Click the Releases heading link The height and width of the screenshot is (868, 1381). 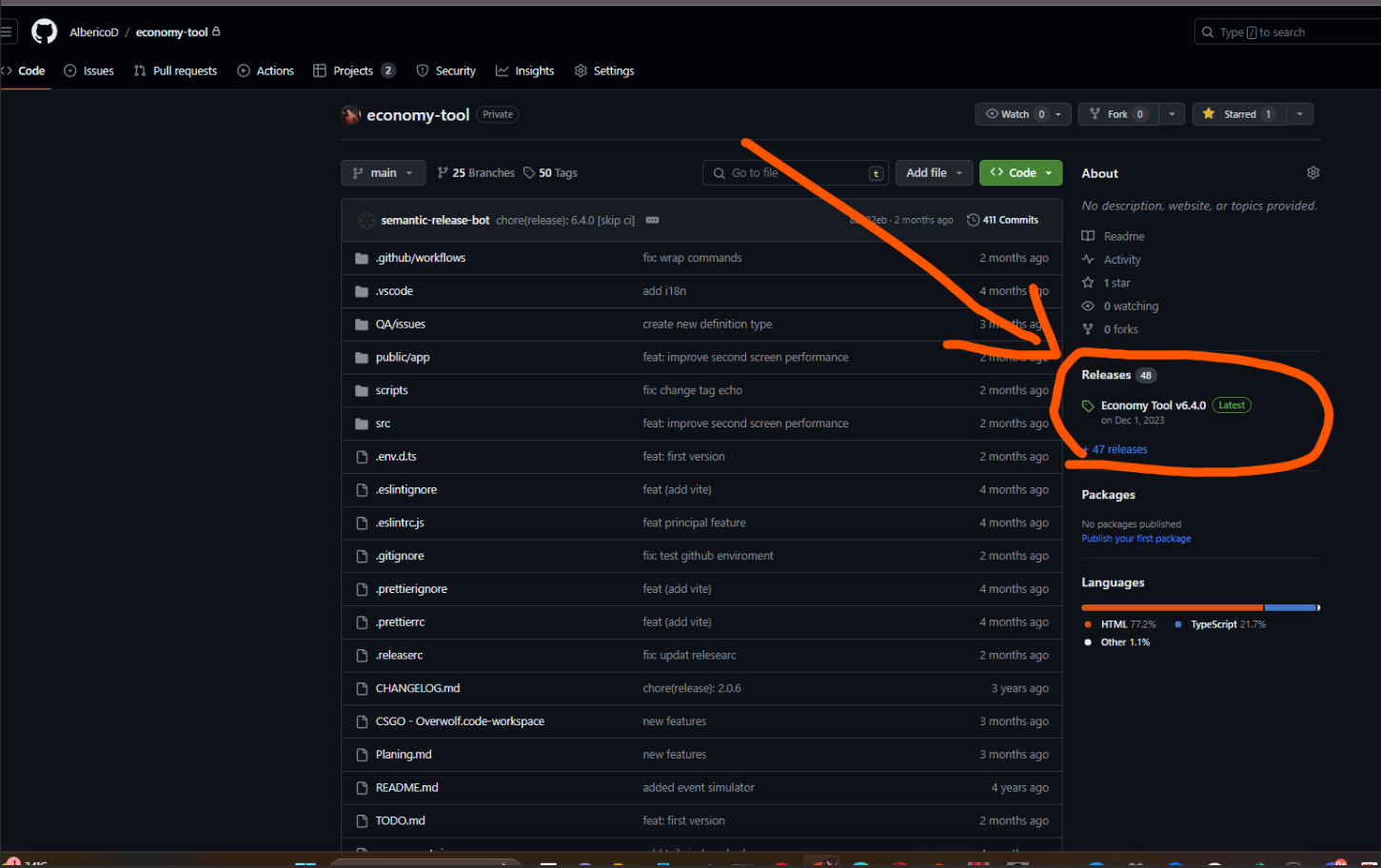click(1106, 375)
